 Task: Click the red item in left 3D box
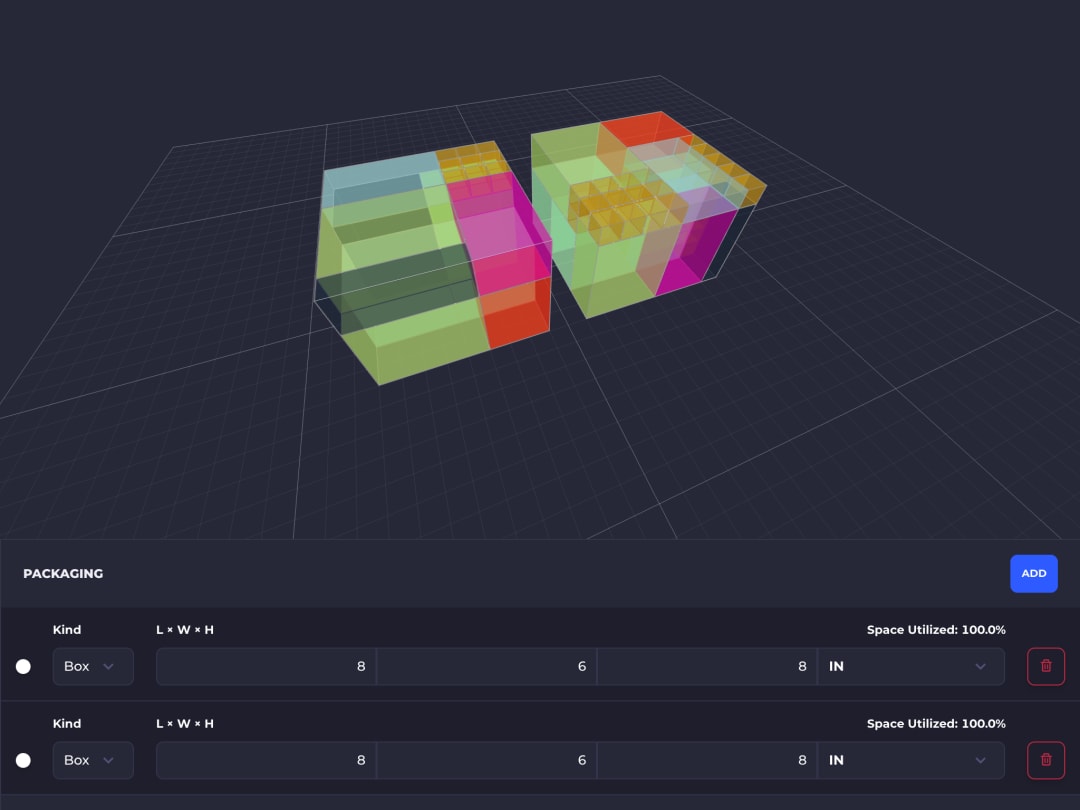517,313
